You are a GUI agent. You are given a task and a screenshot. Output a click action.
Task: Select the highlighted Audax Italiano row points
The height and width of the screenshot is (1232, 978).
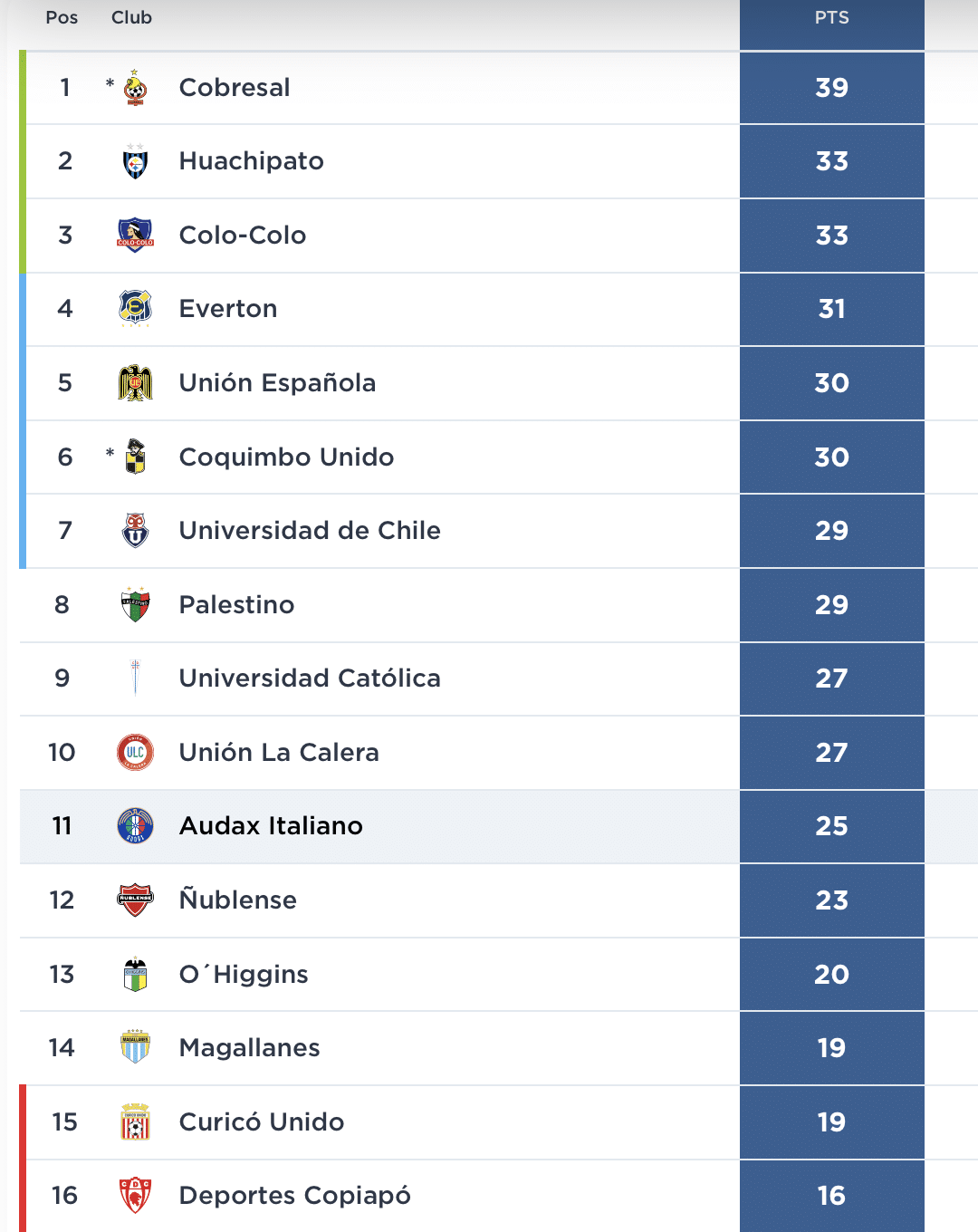tap(832, 826)
